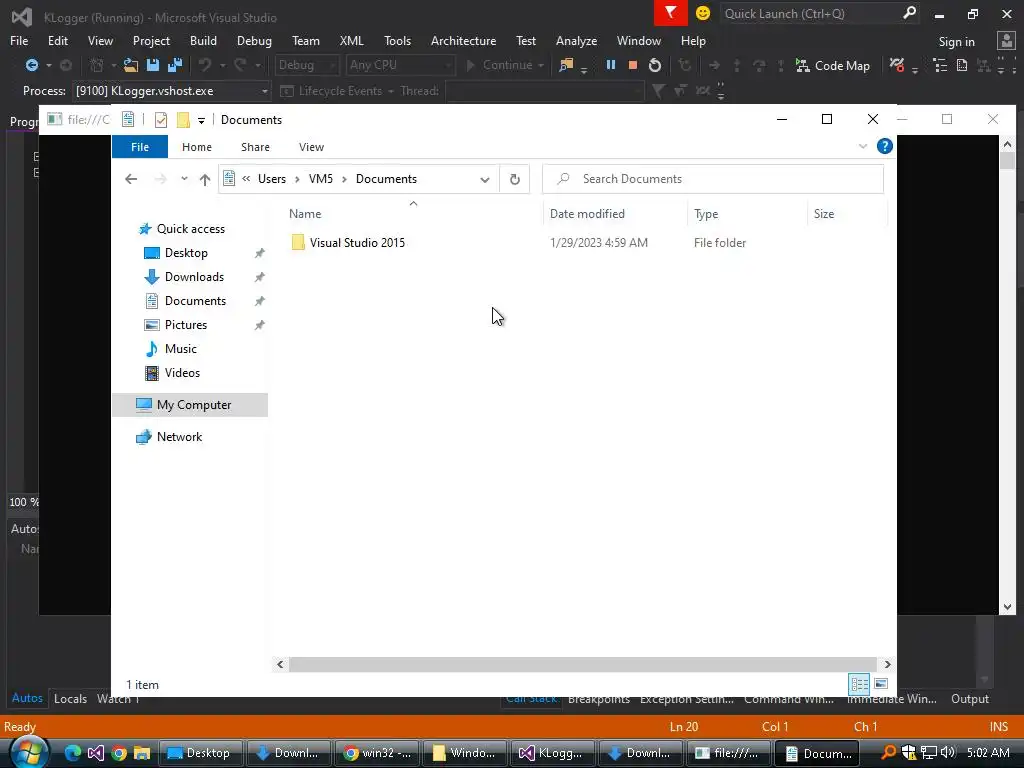Expand the address bar history dropdown

point(485,180)
